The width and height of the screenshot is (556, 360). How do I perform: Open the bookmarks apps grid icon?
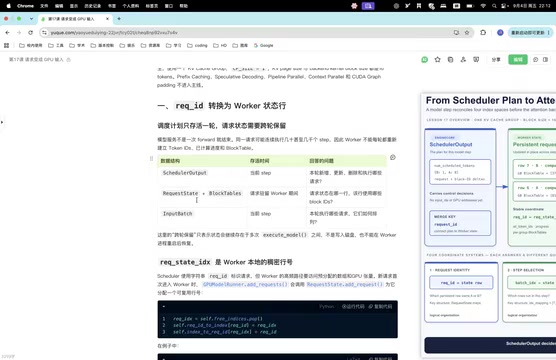[x=6, y=45]
